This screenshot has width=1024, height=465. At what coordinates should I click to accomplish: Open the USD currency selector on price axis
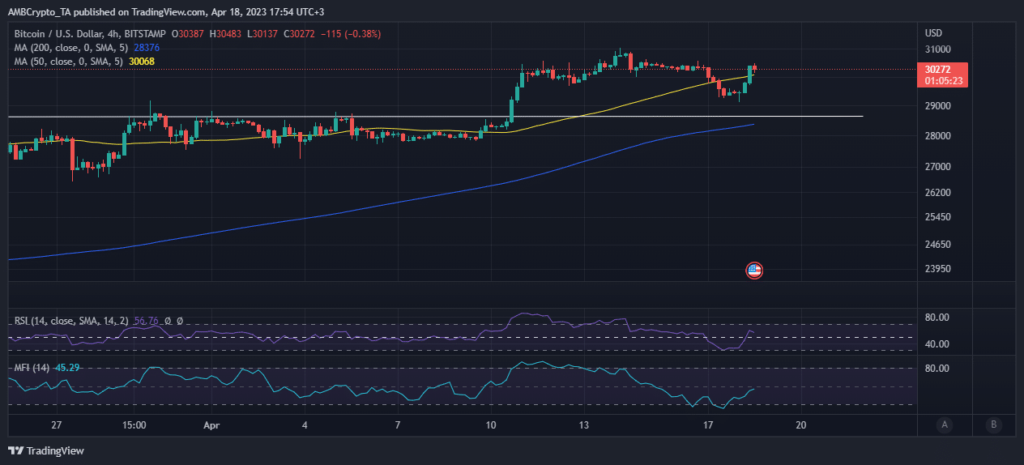(936, 32)
